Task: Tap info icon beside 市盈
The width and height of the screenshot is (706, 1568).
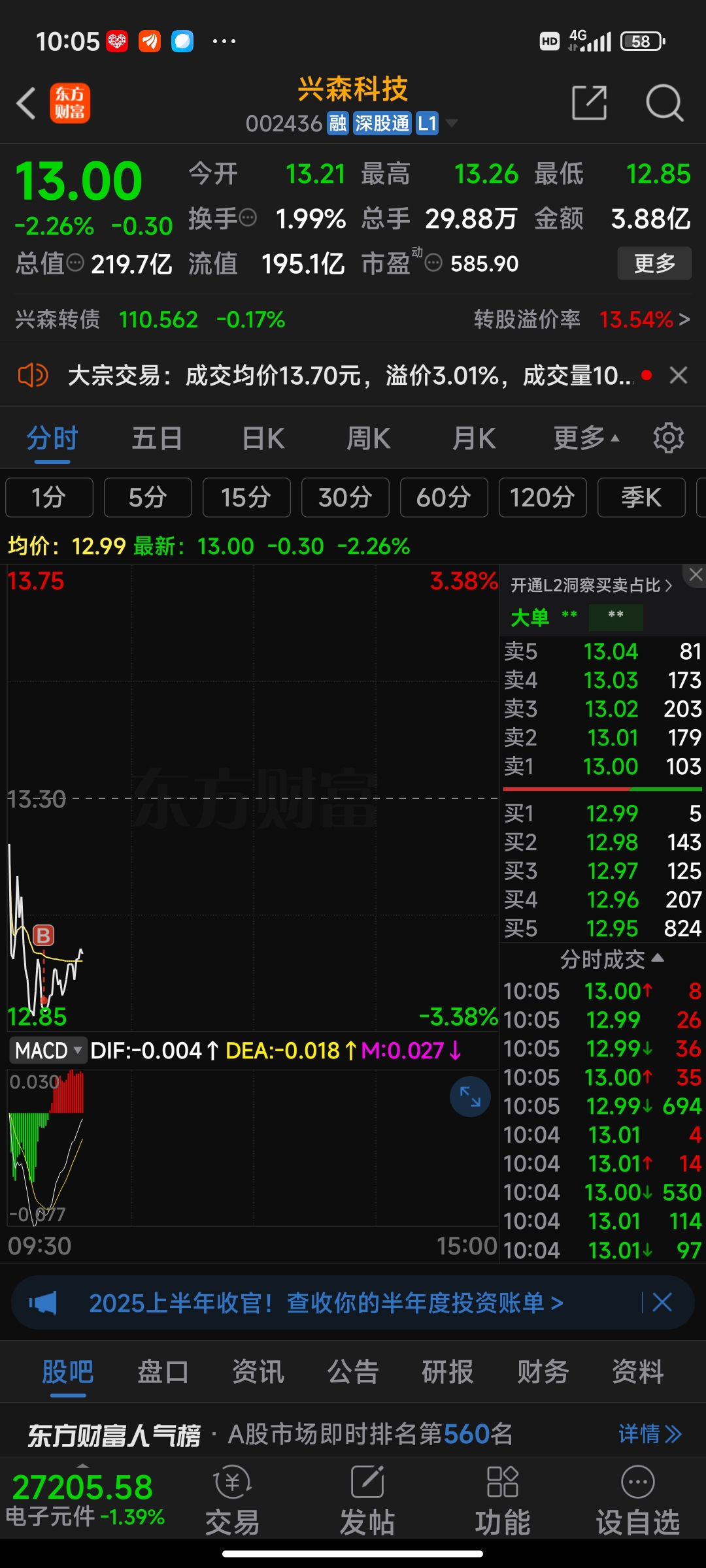Action: [x=433, y=263]
